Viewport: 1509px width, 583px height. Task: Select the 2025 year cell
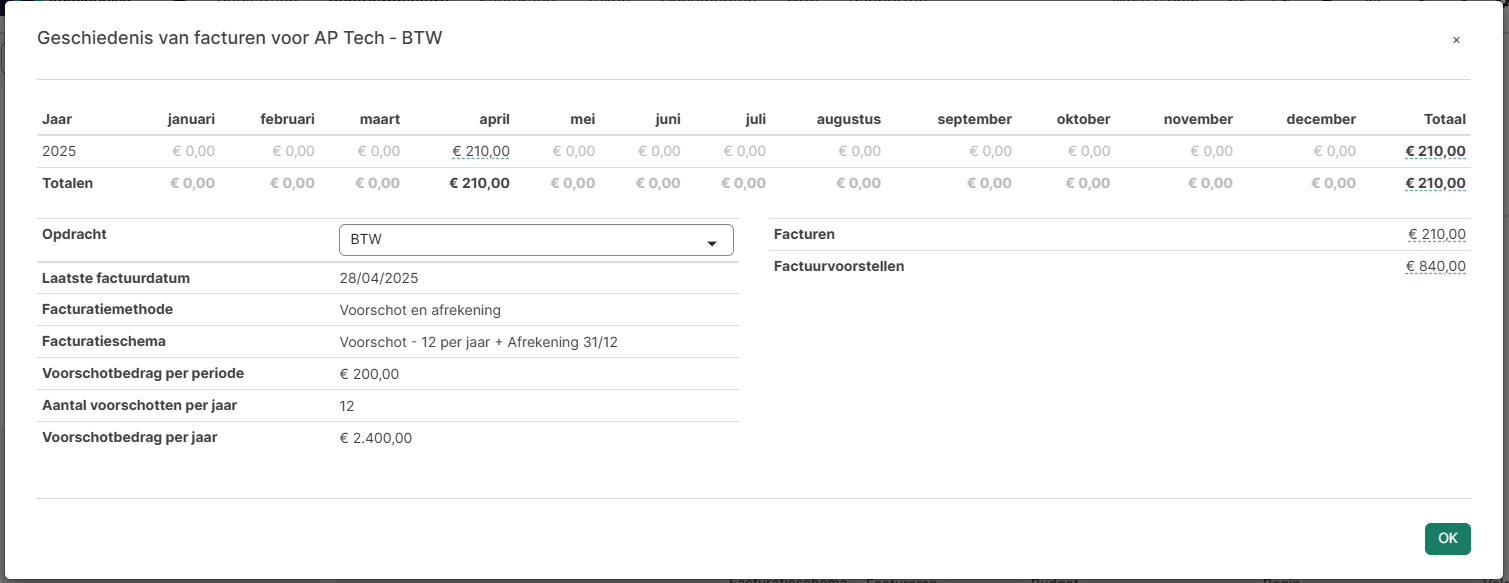(x=59, y=151)
